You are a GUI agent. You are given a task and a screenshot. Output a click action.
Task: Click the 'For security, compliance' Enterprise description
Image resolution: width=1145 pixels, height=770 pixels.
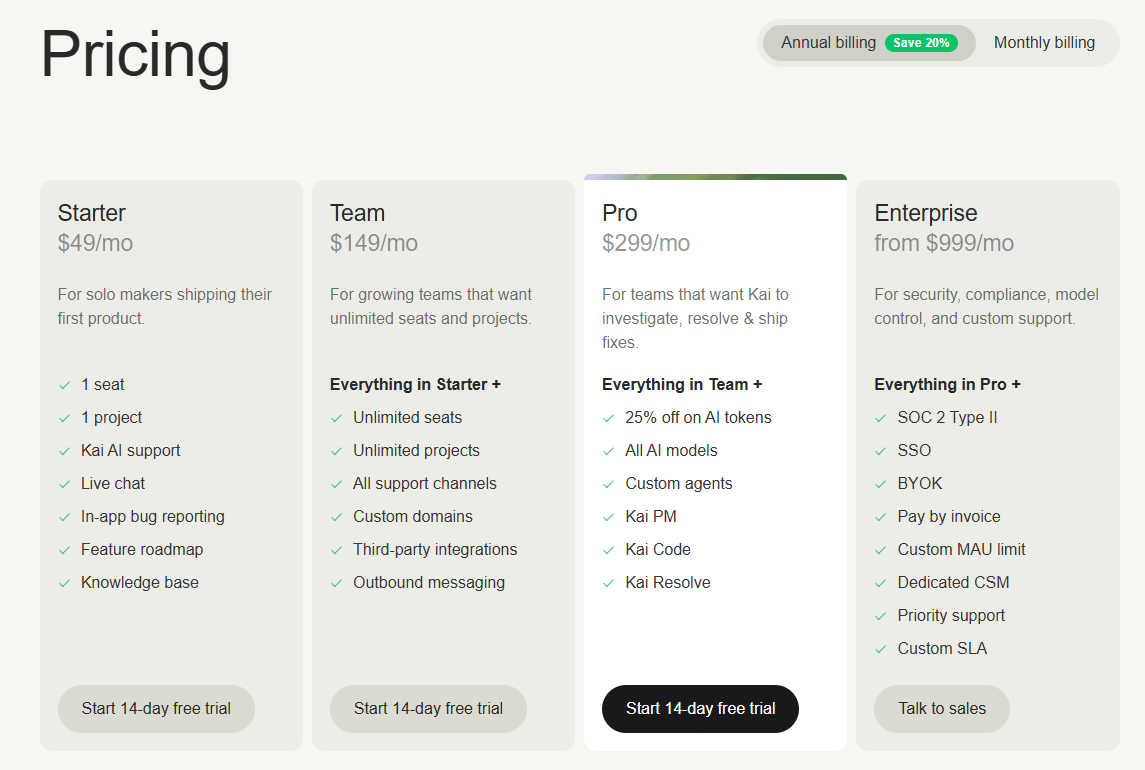pos(986,306)
